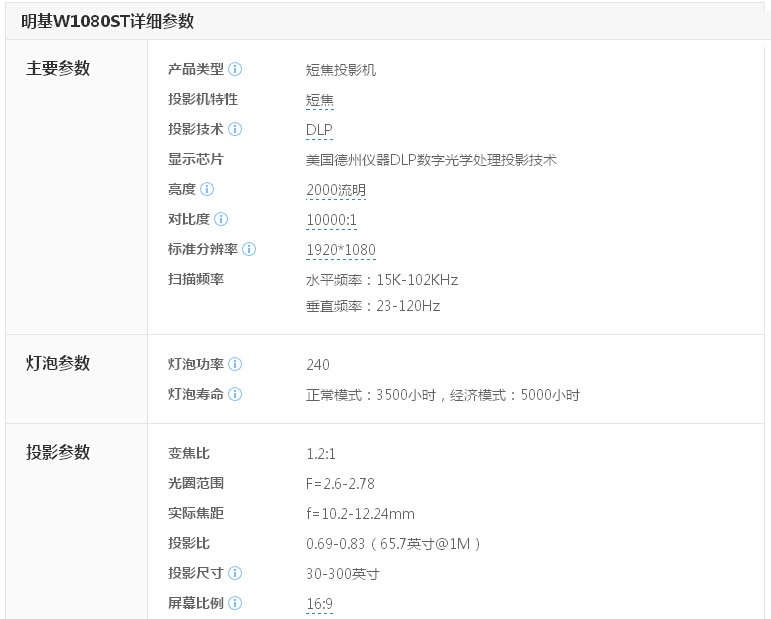Click the 投影参数 section title
771x619 pixels.
[x=58, y=452]
